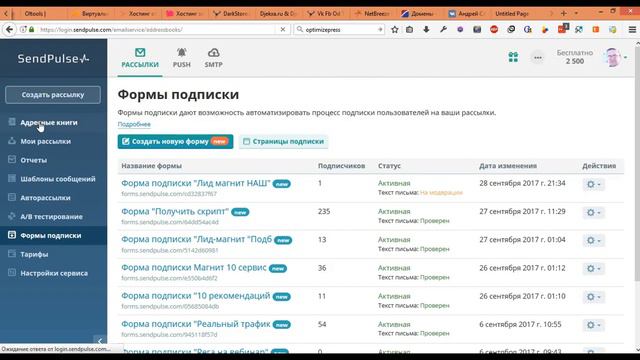Open form "Получить скрипт"
This screenshot has width=640, height=360.
click(175, 211)
